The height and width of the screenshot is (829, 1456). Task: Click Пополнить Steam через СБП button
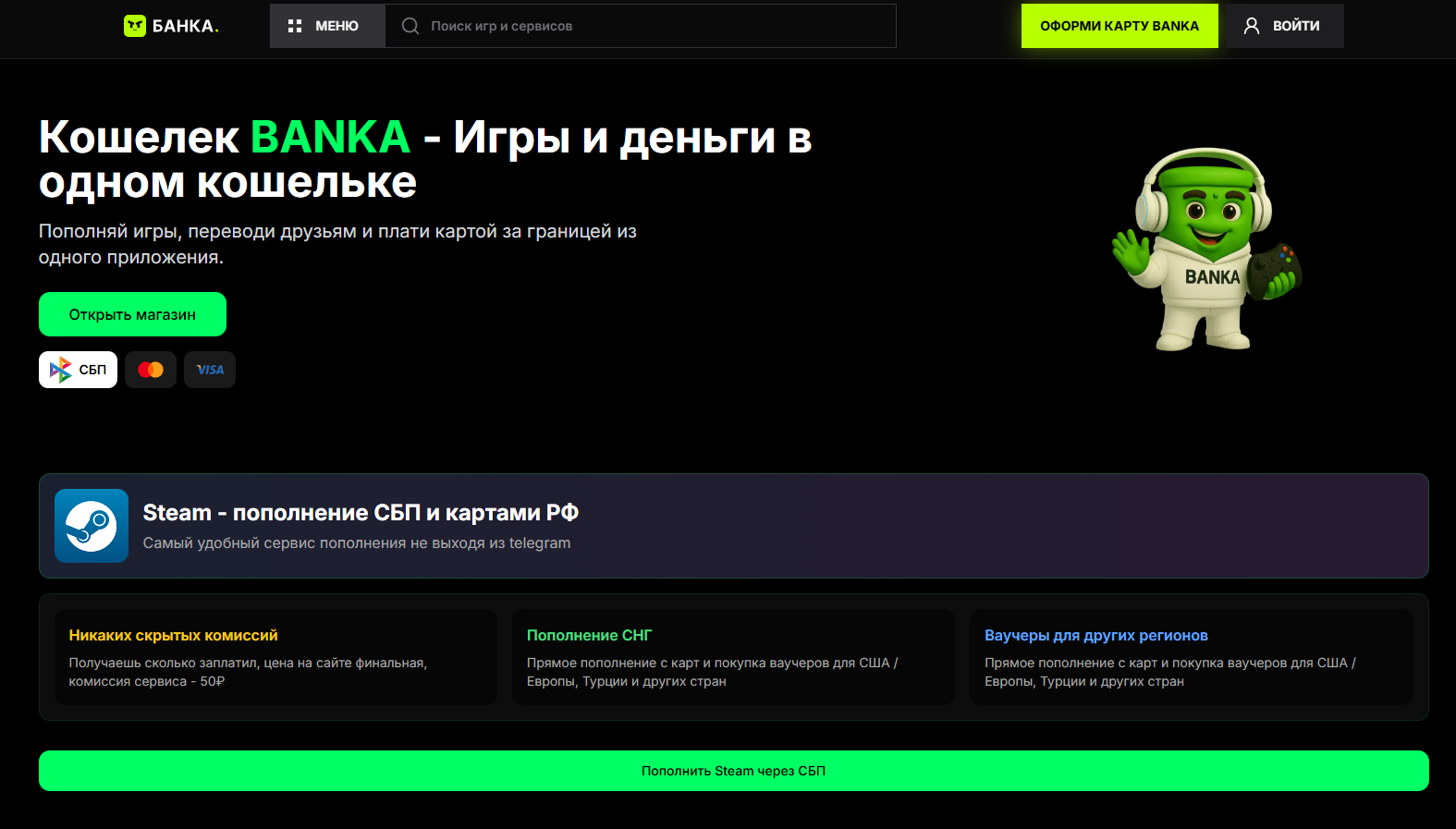tap(734, 771)
